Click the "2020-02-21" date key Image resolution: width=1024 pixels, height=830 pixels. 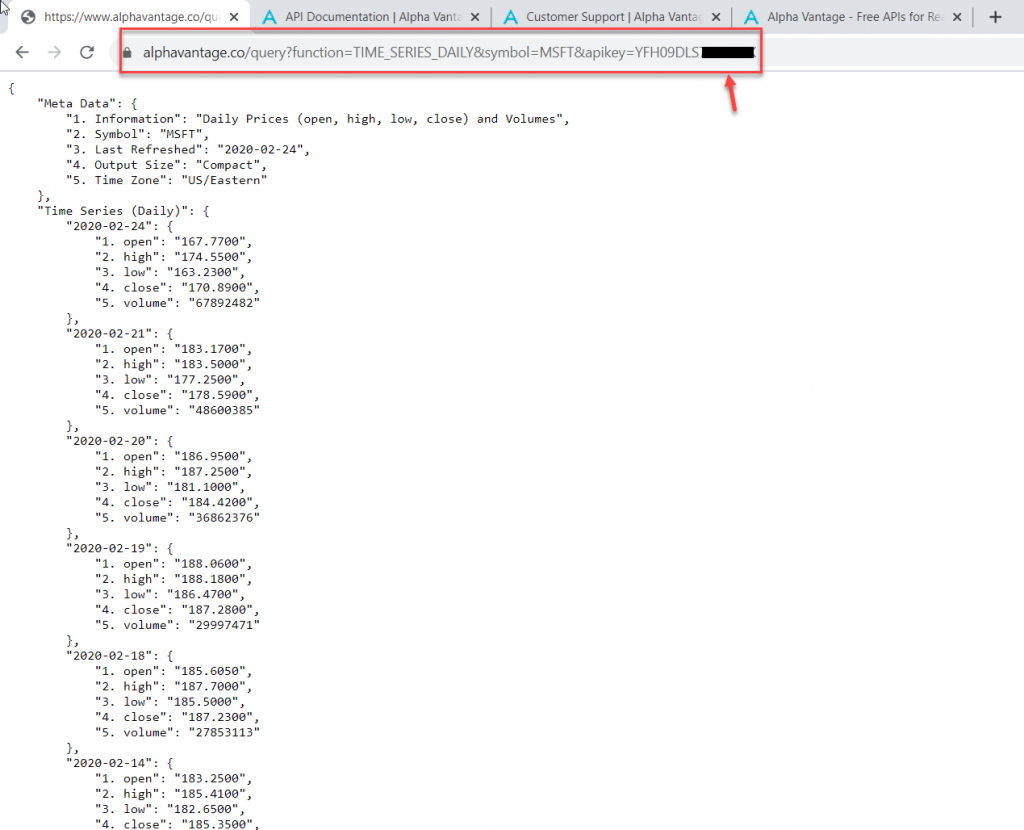[112, 334]
